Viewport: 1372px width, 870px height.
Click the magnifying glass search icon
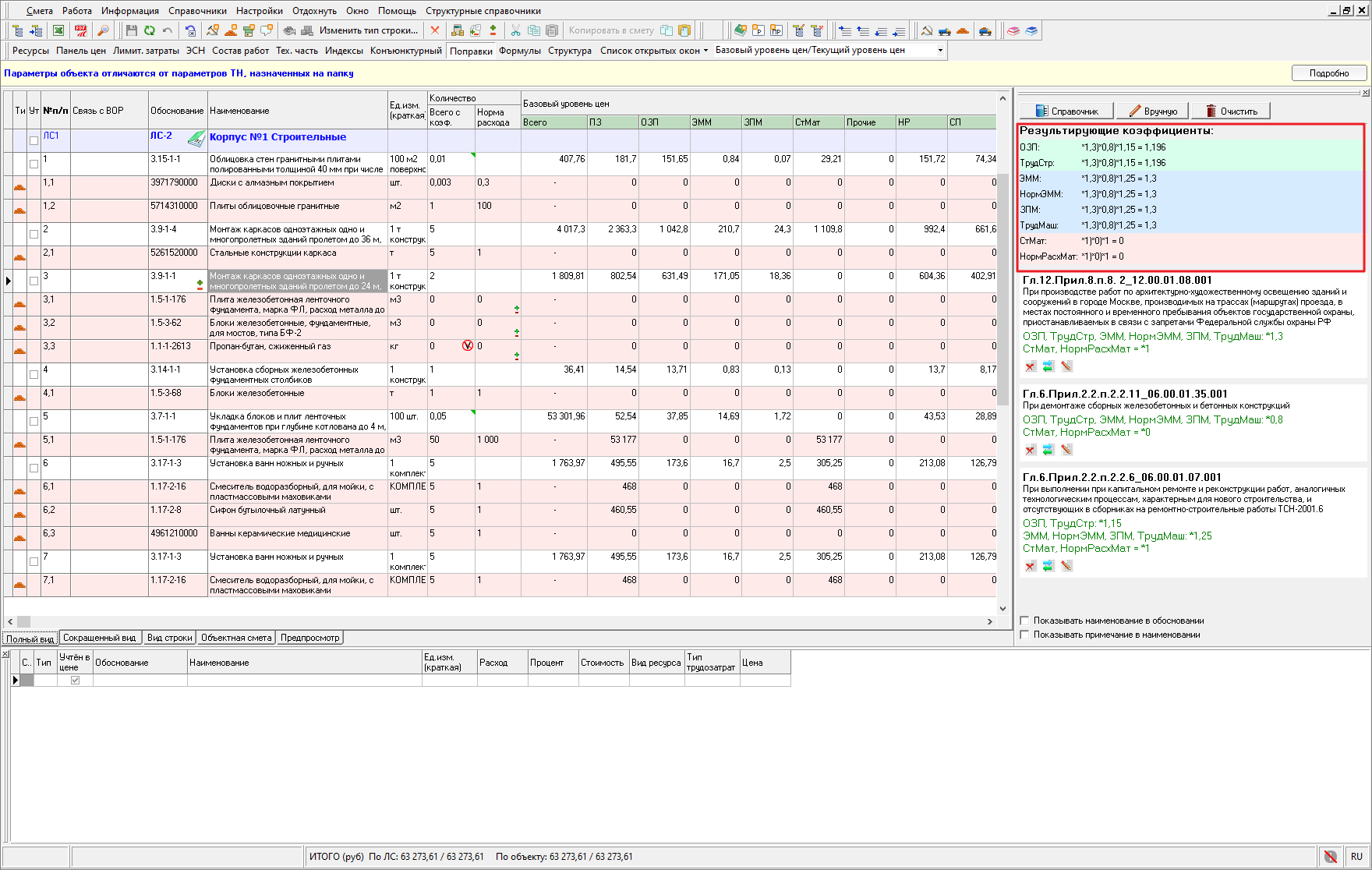tap(102, 30)
